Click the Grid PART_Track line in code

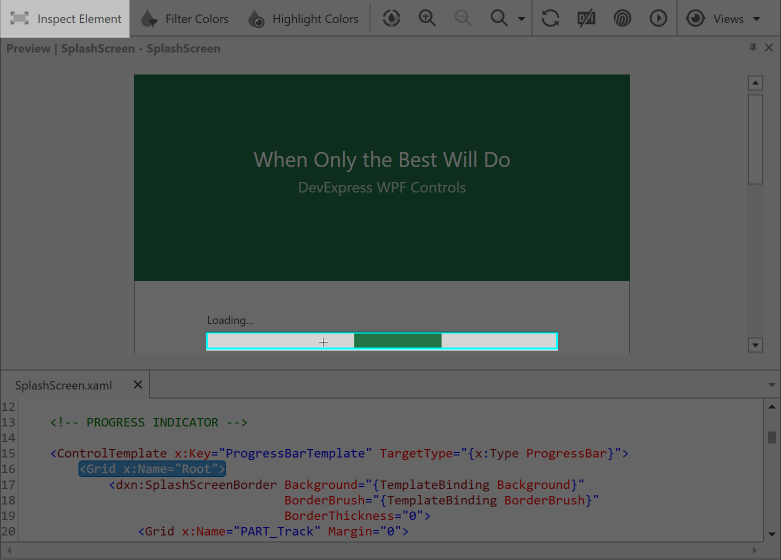click(x=273, y=531)
